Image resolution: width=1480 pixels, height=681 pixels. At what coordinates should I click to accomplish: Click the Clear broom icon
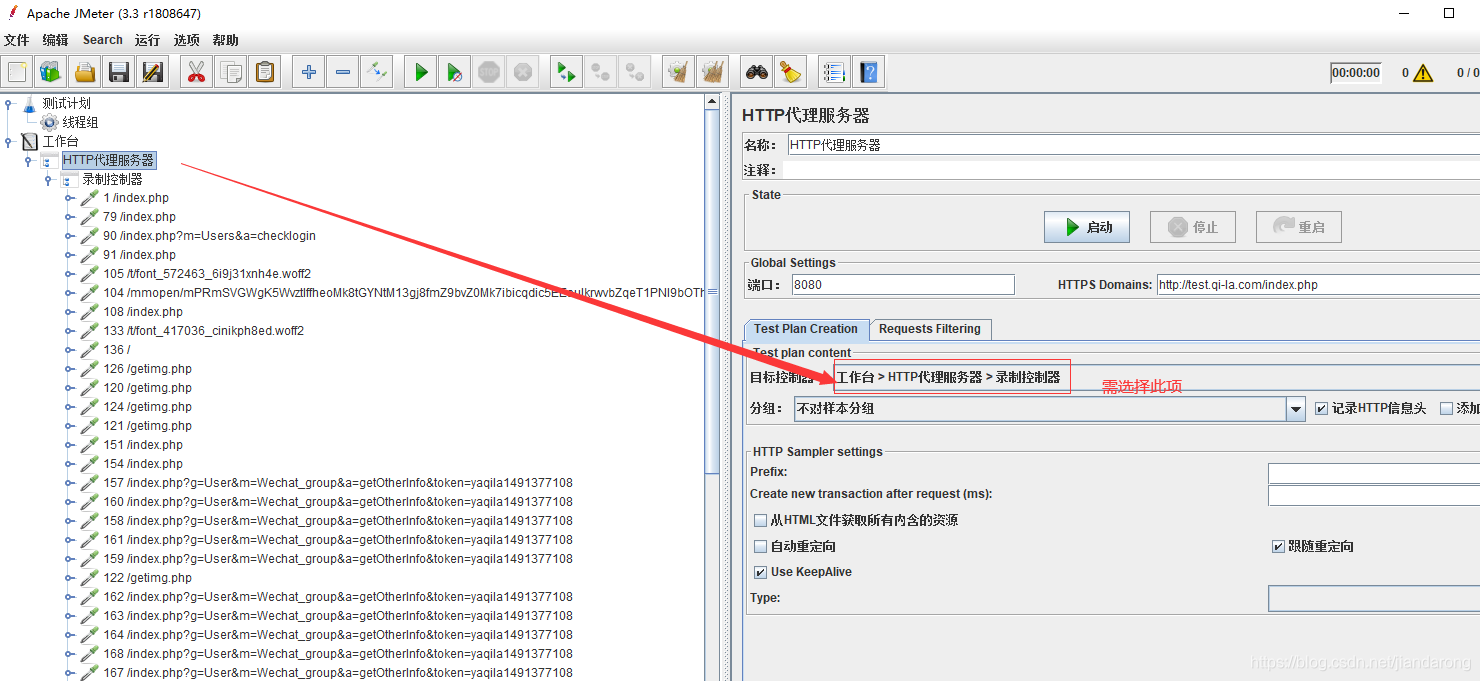pyautogui.click(x=679, y=72)
